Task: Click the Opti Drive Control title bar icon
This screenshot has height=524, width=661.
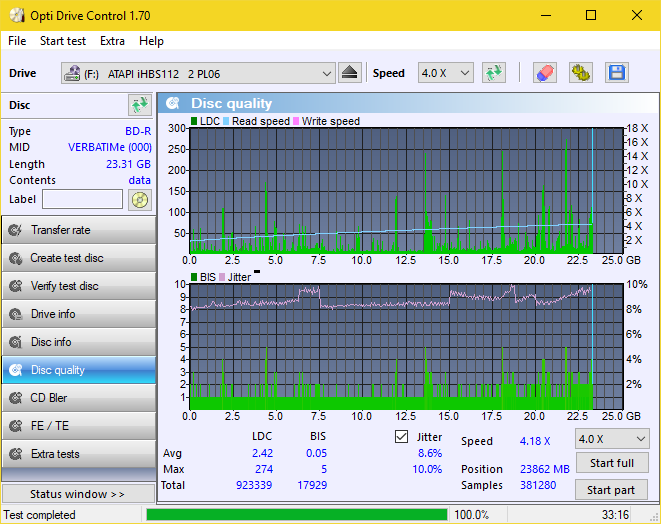Action: pyautogui.click(x=17, y=16)
